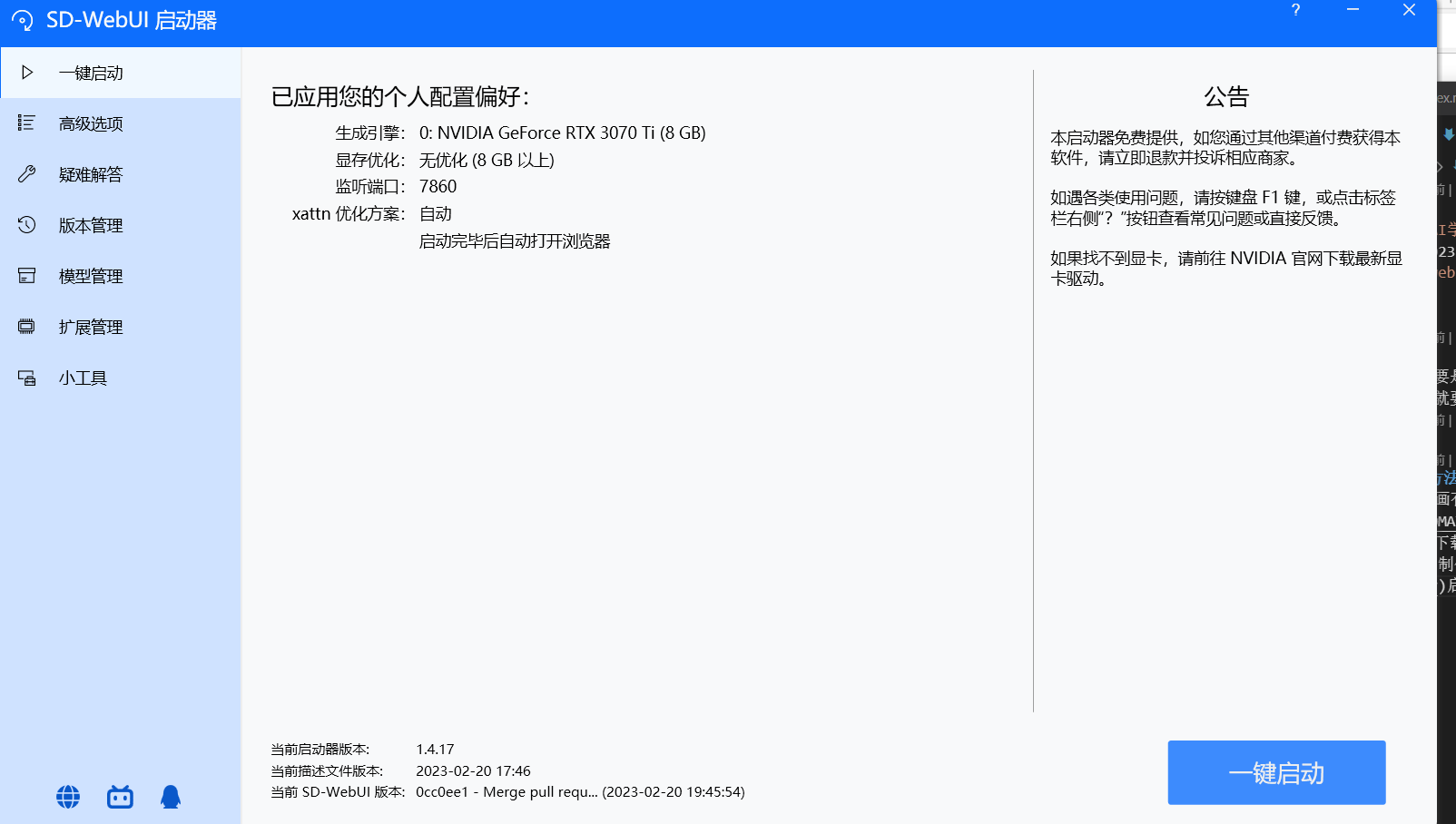Open the QQ penguin icon at bottom left
1456x824 pixels.
coord(172,797)
